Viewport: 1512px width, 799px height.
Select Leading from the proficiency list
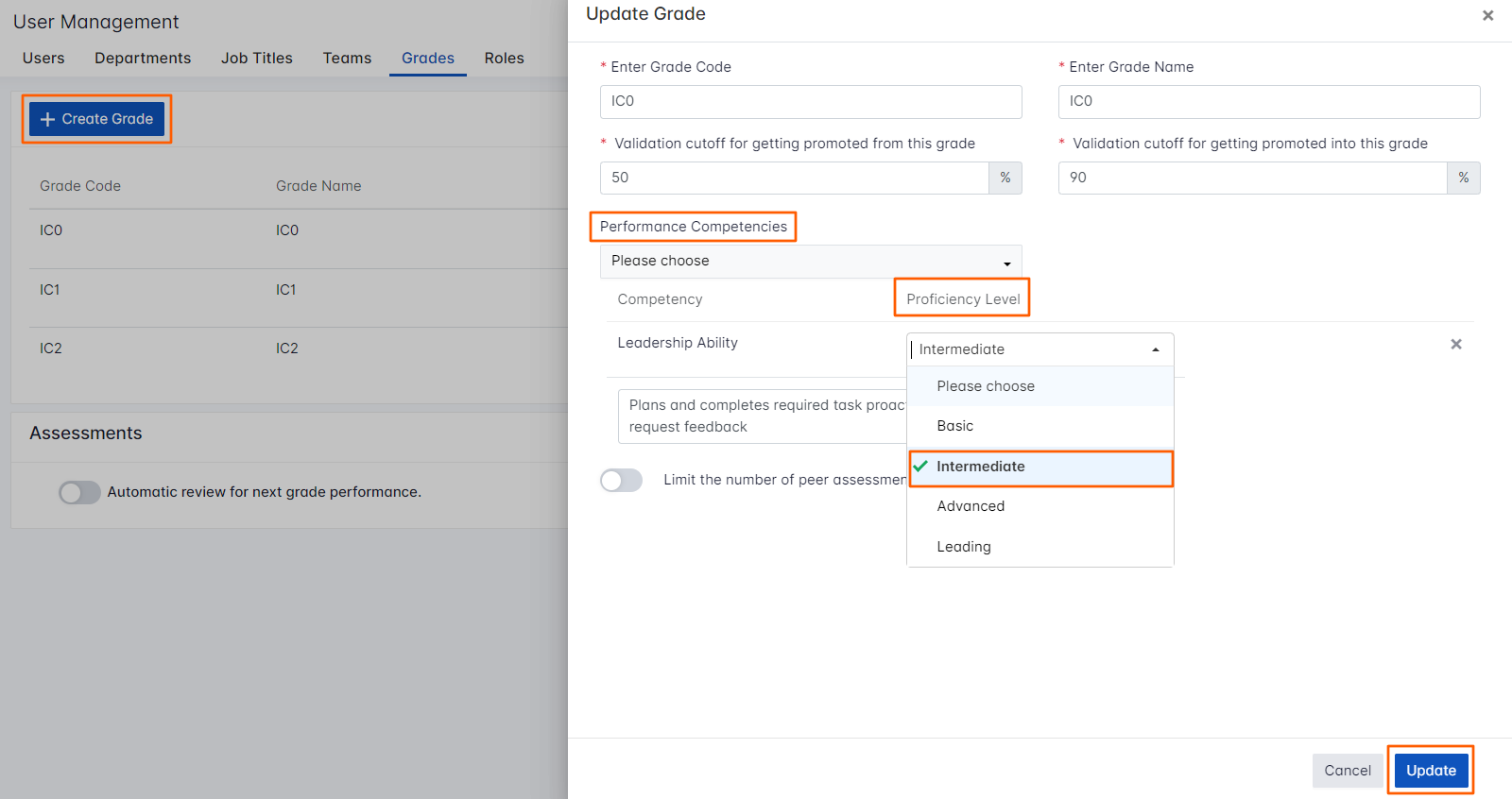963,547
